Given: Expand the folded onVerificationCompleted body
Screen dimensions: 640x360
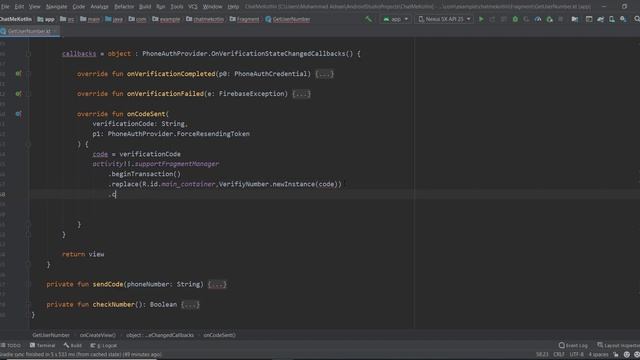Looking at the screenshot, I should [324, 74].
